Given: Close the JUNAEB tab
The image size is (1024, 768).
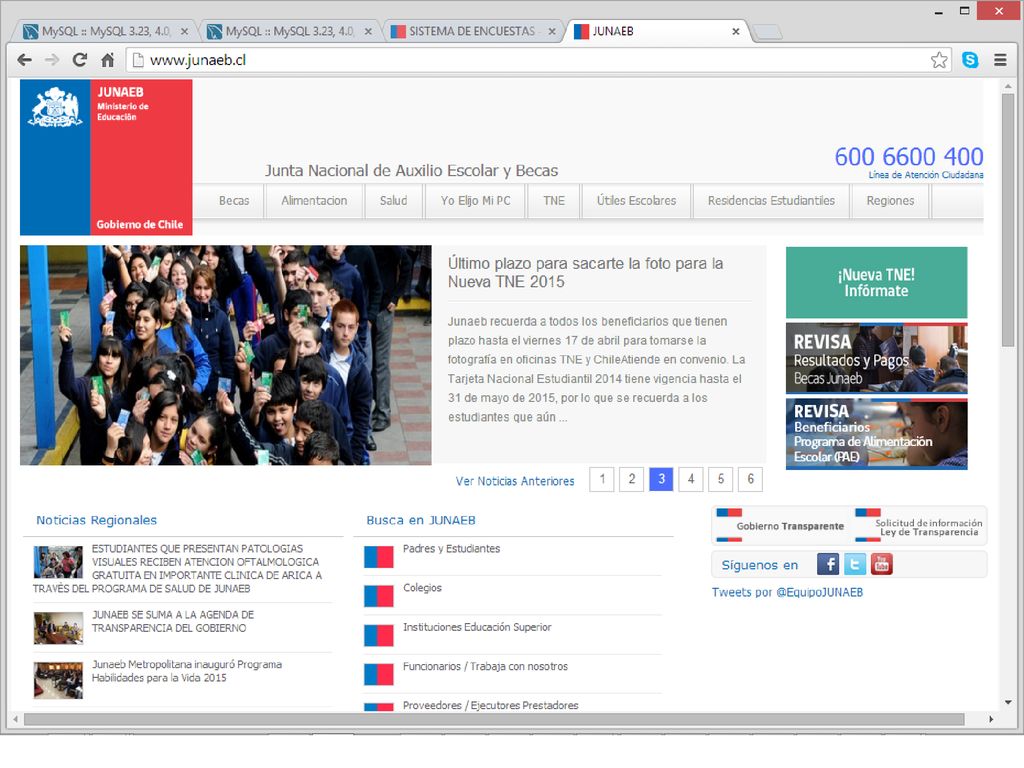Looking at the screenshot, I should coord(736,31).
